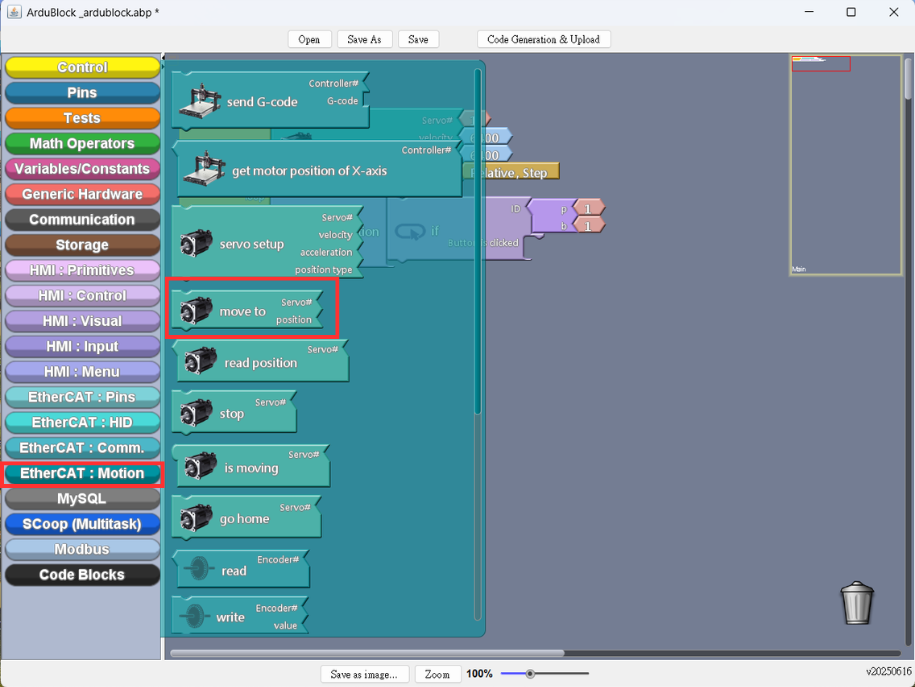Click the trash can icon on canvas

click(857, 603)
